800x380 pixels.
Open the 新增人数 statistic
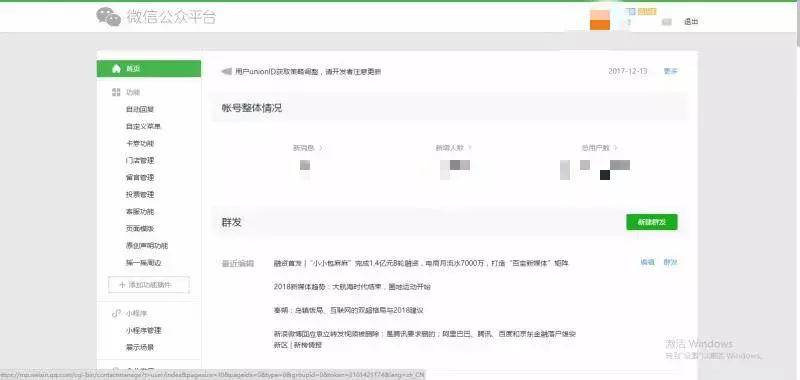point(454,148)
